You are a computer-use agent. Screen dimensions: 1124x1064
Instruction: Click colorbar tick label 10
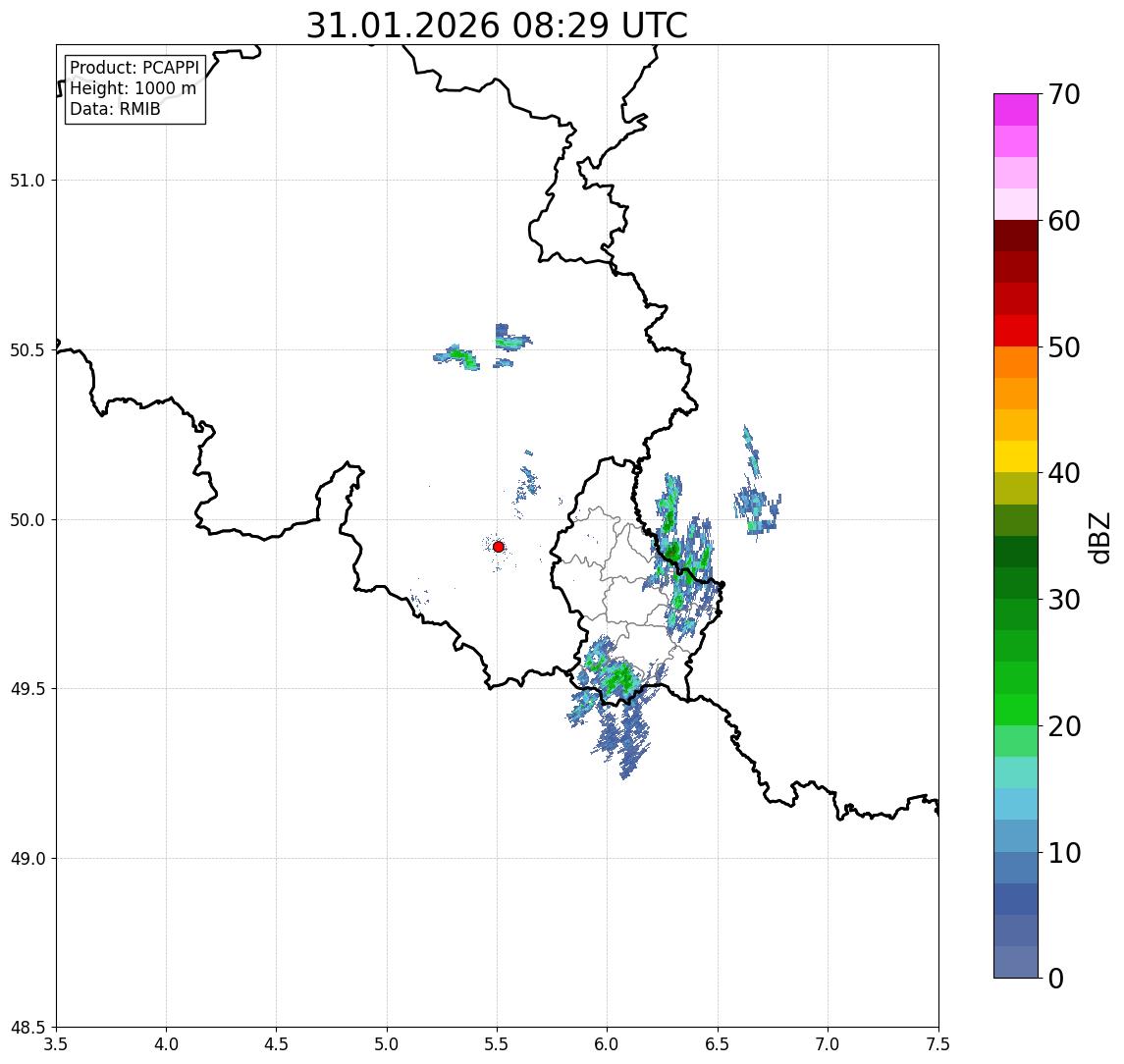pos(1064,852)
